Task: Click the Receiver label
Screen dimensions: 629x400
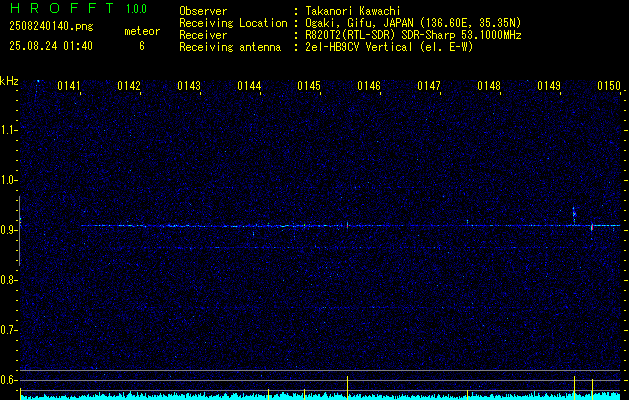Action: pyautogui.click(x=203, y=35)
